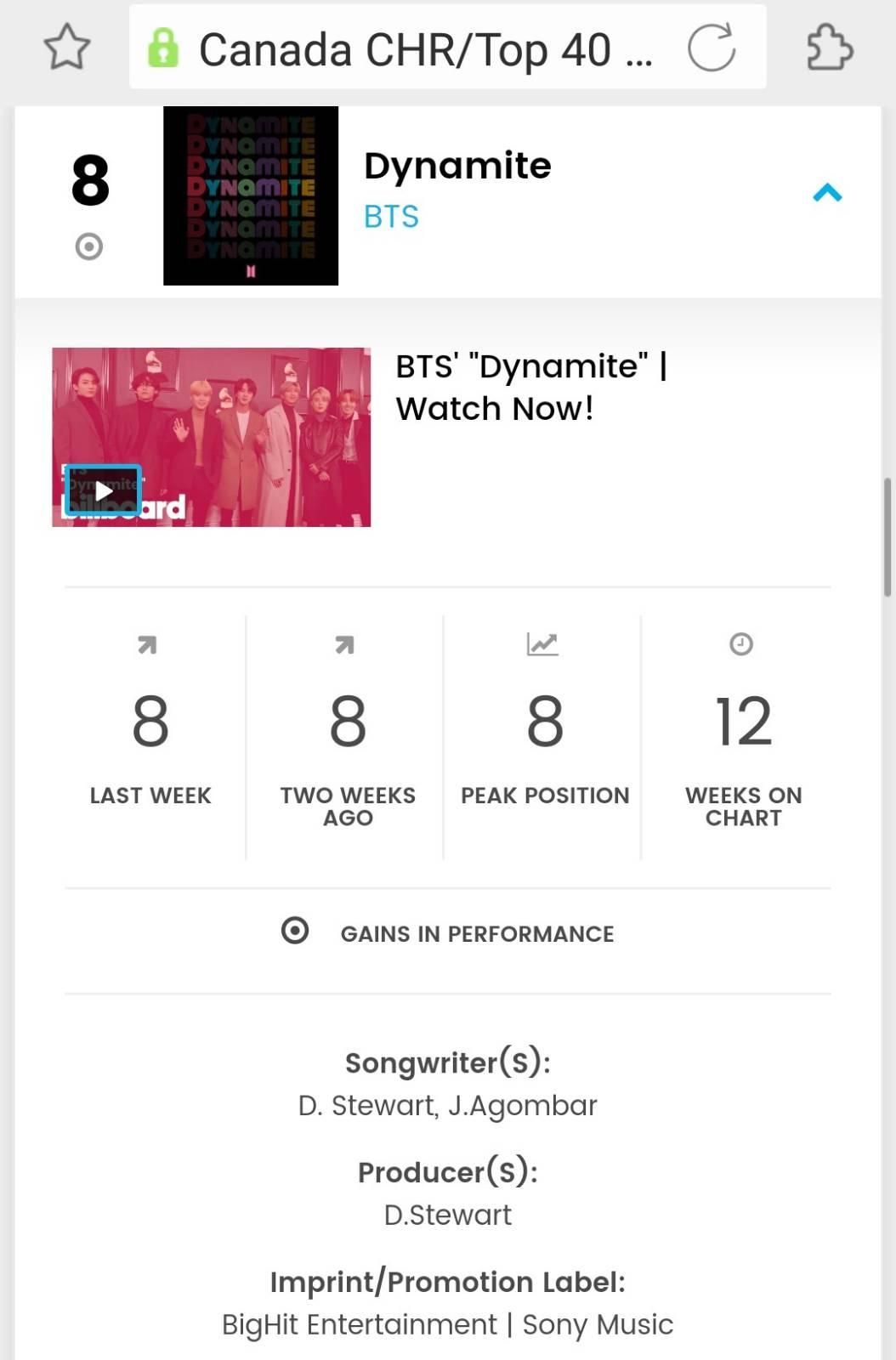
Task: Click the weeks on chart clock icon
Action: 741,644
